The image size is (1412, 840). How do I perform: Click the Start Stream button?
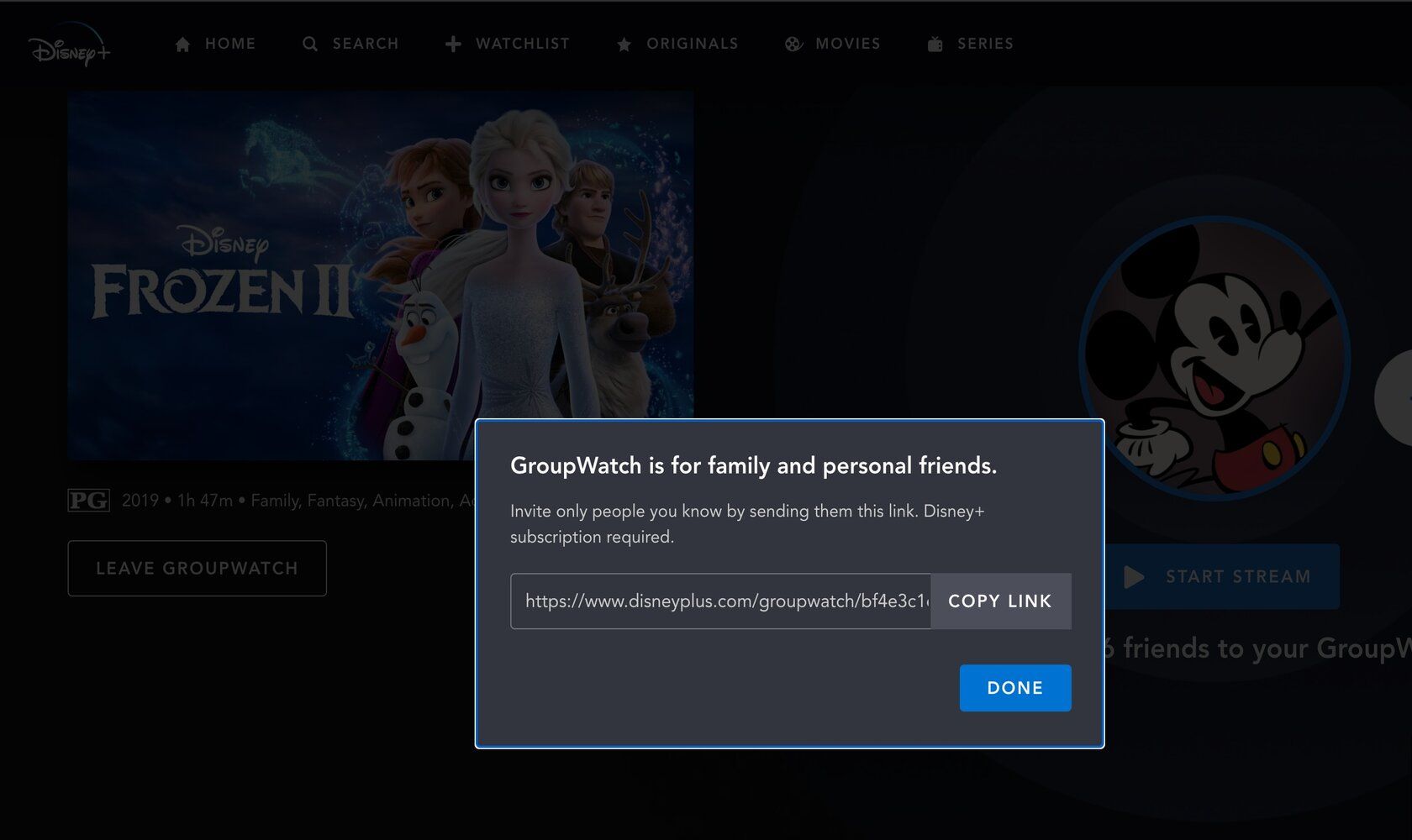tap(1222, 576)
